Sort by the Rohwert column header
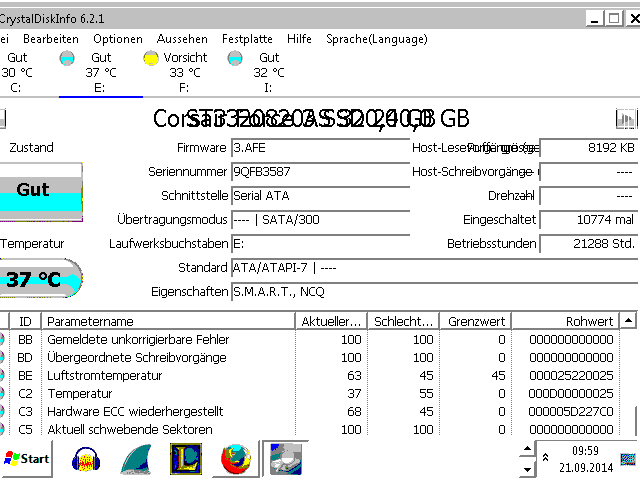The height and width of the screenshot is (480, 640). point(566,322)
